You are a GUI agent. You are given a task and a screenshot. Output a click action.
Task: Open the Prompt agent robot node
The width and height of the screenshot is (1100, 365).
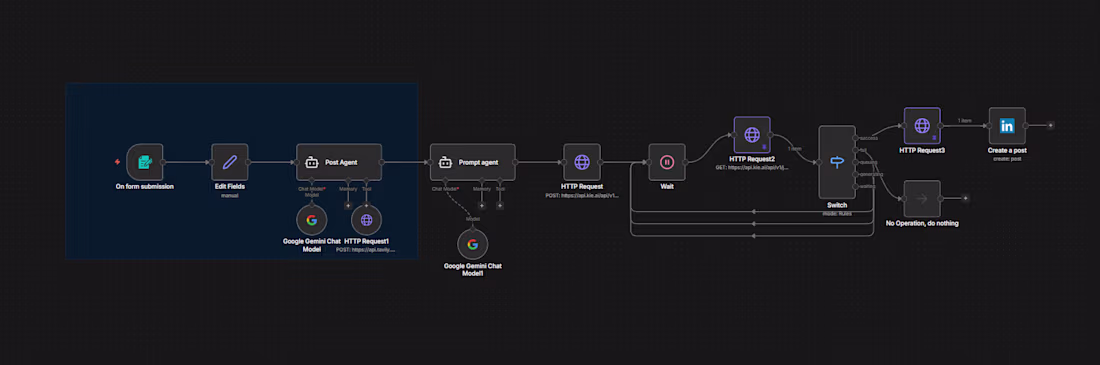[x=473, y=162]
